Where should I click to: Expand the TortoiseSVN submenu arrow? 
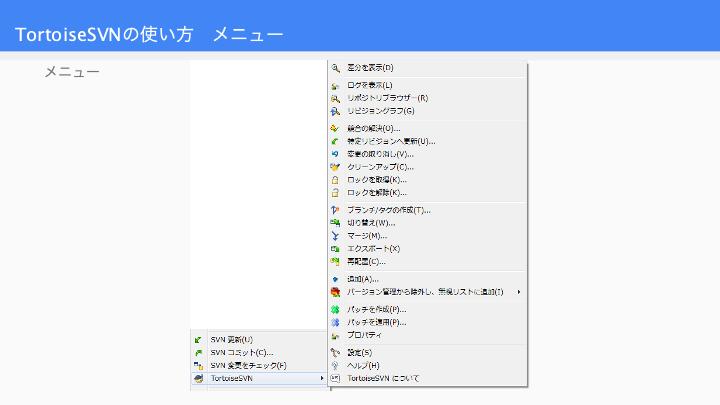tap(322, 378)
